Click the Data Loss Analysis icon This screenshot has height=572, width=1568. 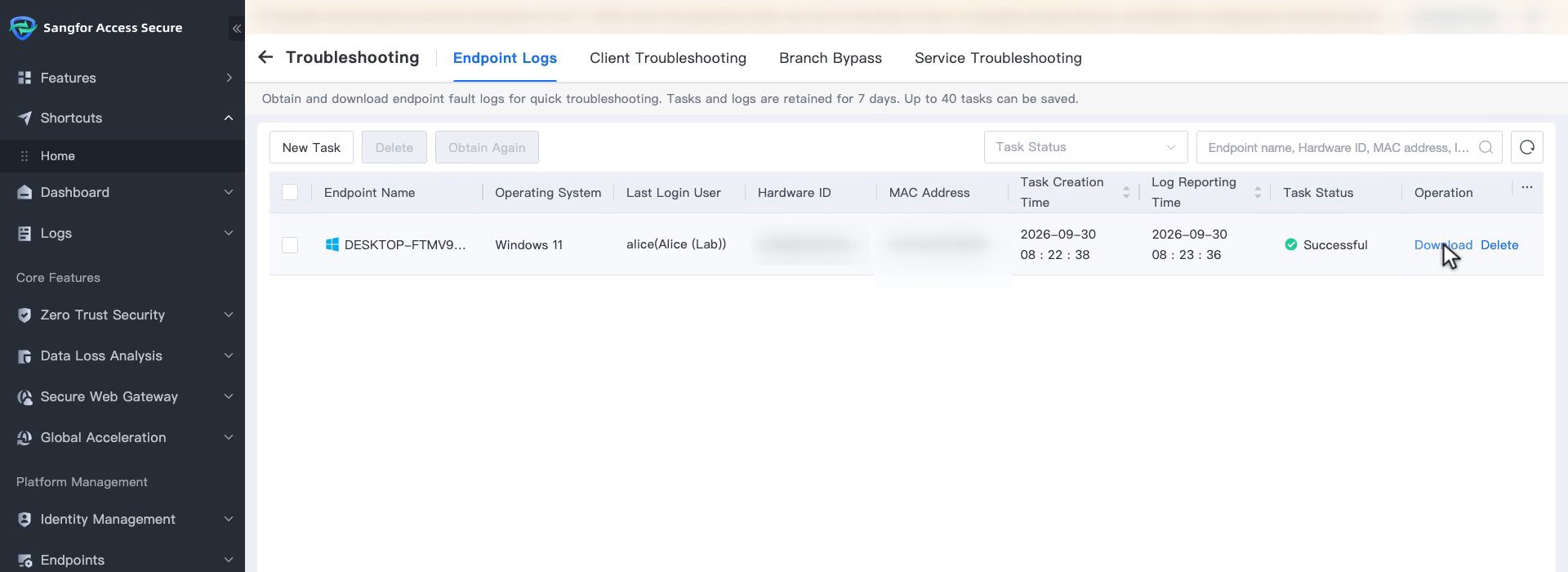24,355
